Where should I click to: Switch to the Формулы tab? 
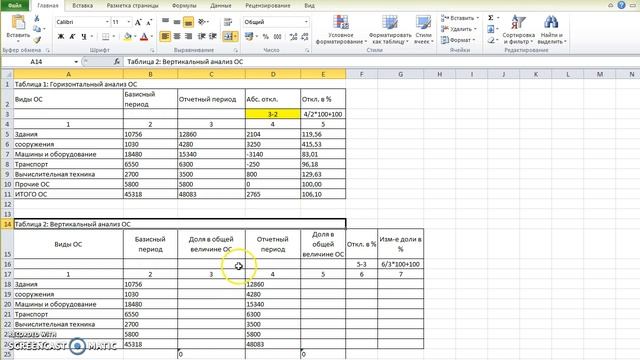(x=184, y=6)
